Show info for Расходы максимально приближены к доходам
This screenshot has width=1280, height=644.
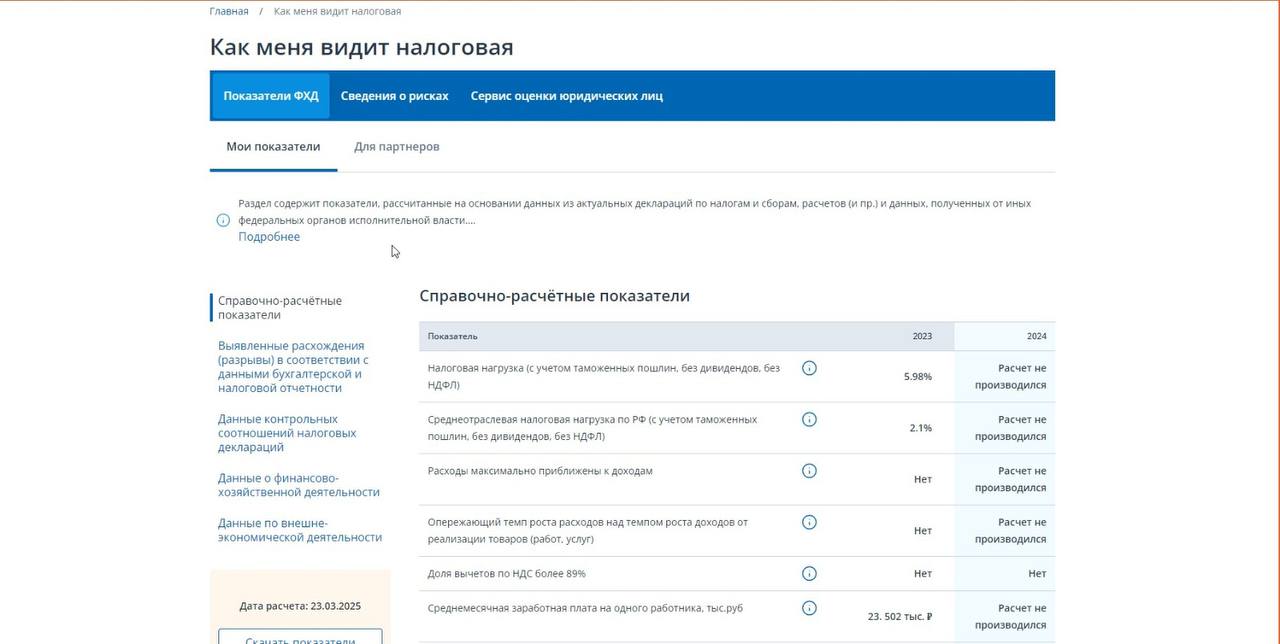(x=809, y=471)
